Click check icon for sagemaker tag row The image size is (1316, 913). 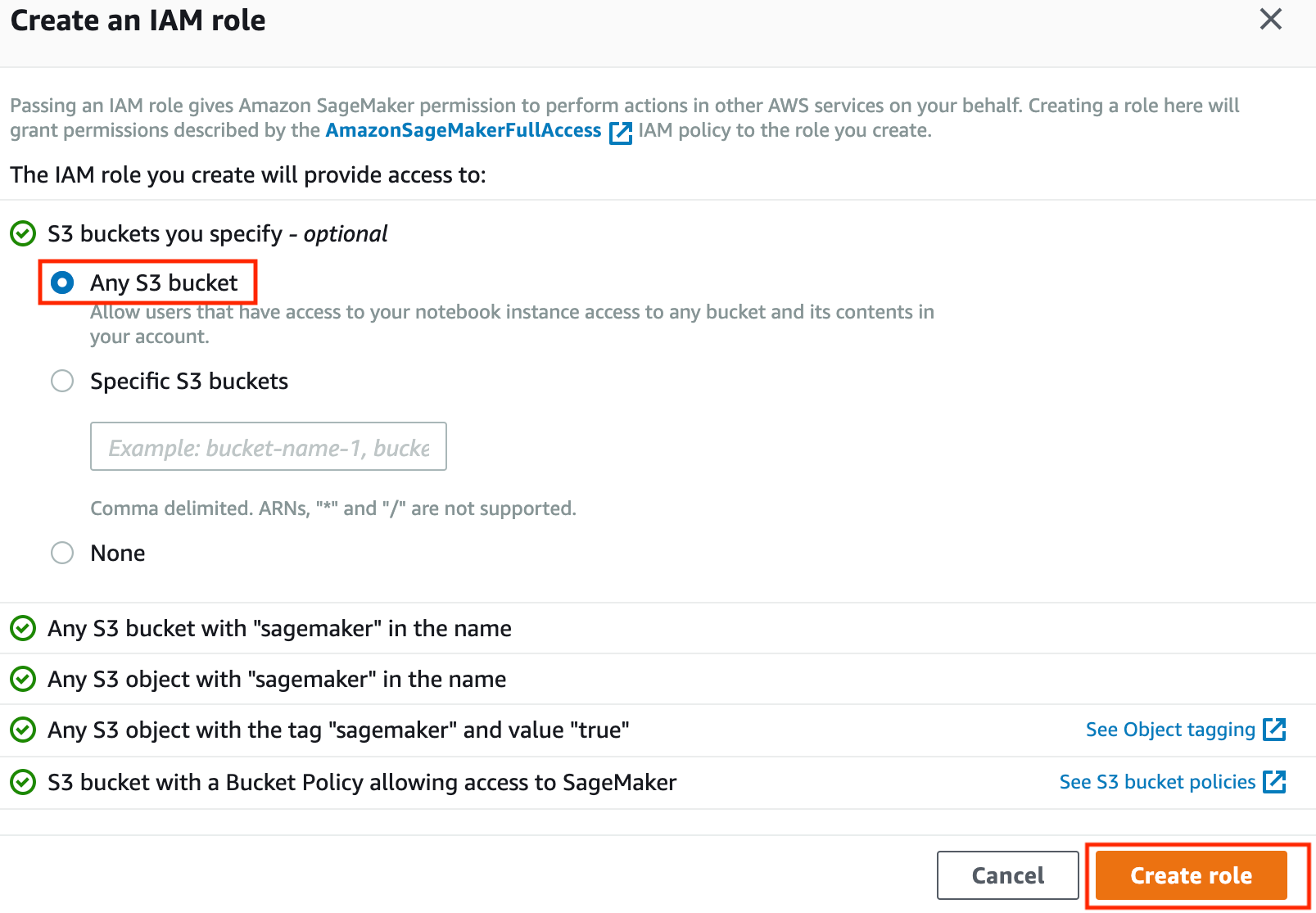[x=23, y=730]
